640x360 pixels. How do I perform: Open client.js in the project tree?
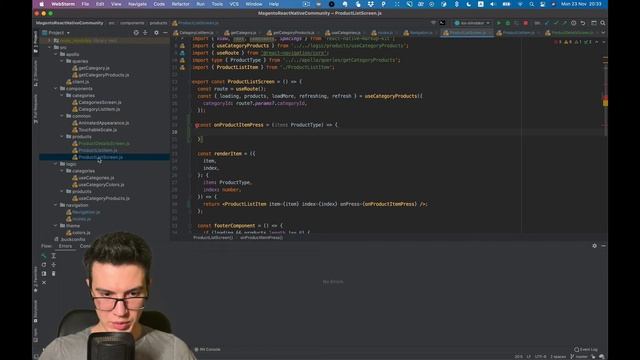(80, 82)
